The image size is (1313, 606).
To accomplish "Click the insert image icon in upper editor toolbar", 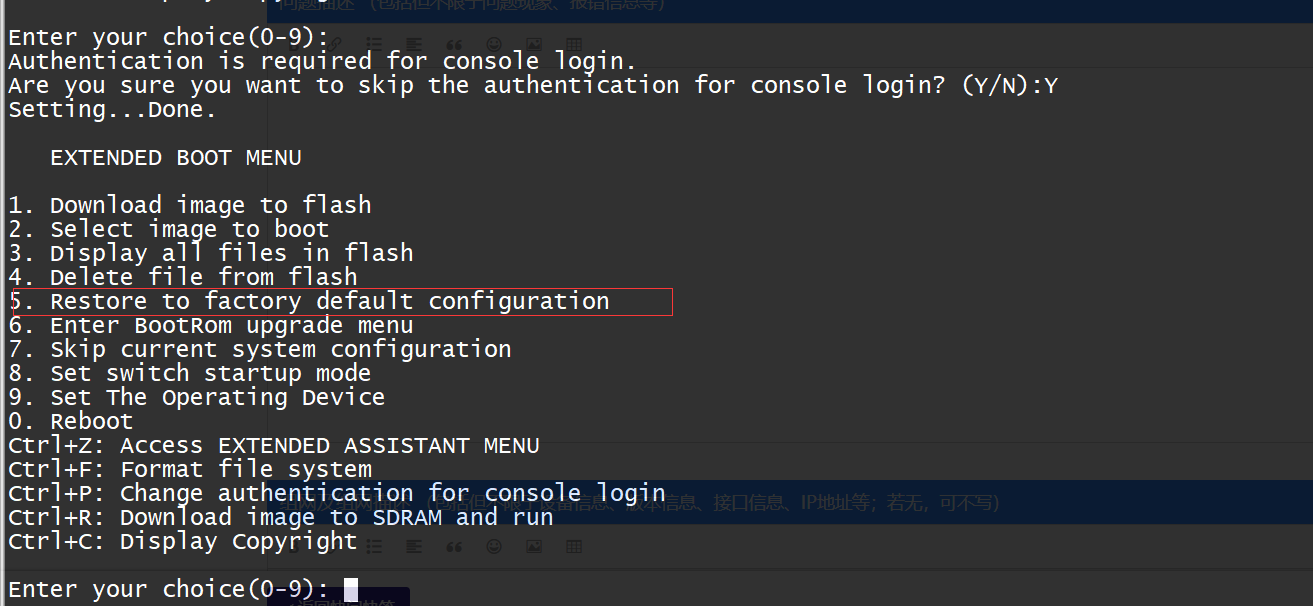I will point(534,44).
